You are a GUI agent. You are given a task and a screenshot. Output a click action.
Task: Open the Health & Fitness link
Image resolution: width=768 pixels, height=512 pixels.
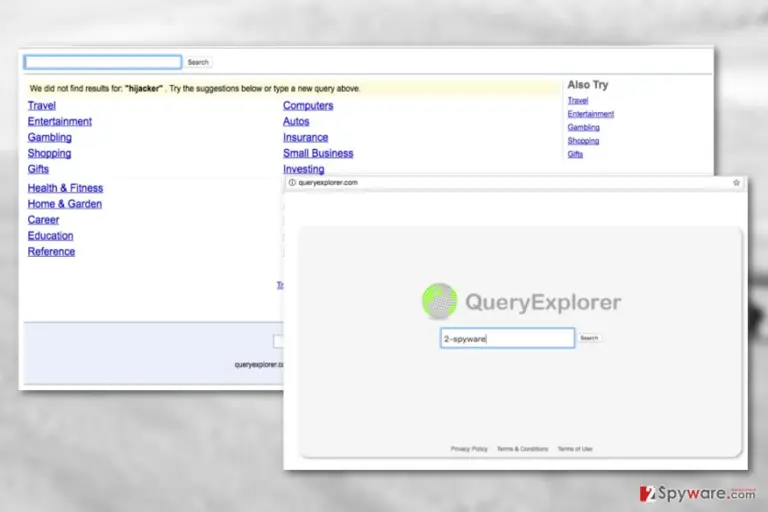point(65,188)
